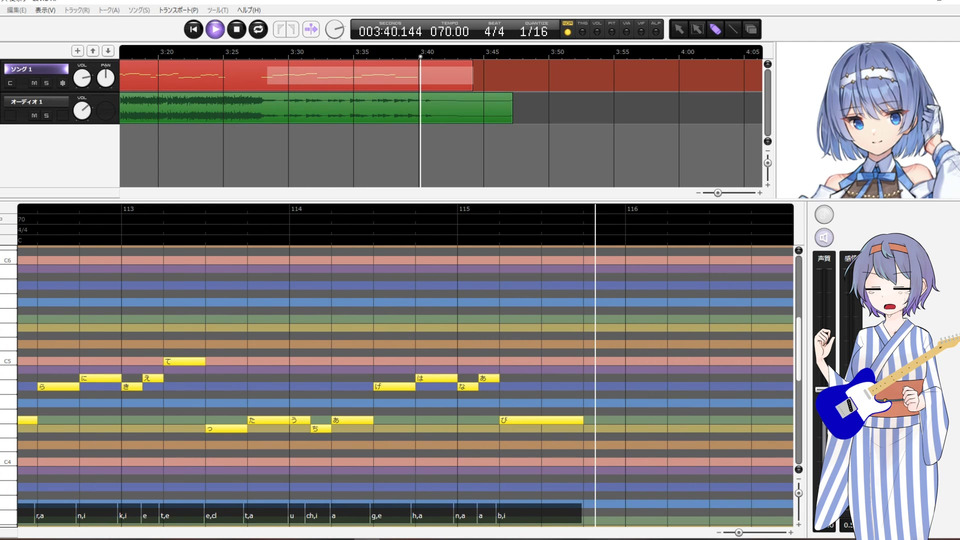960x540 pixels.
Task: Click the 3:50 mark on timeline ruler
Action: (557, 52)
